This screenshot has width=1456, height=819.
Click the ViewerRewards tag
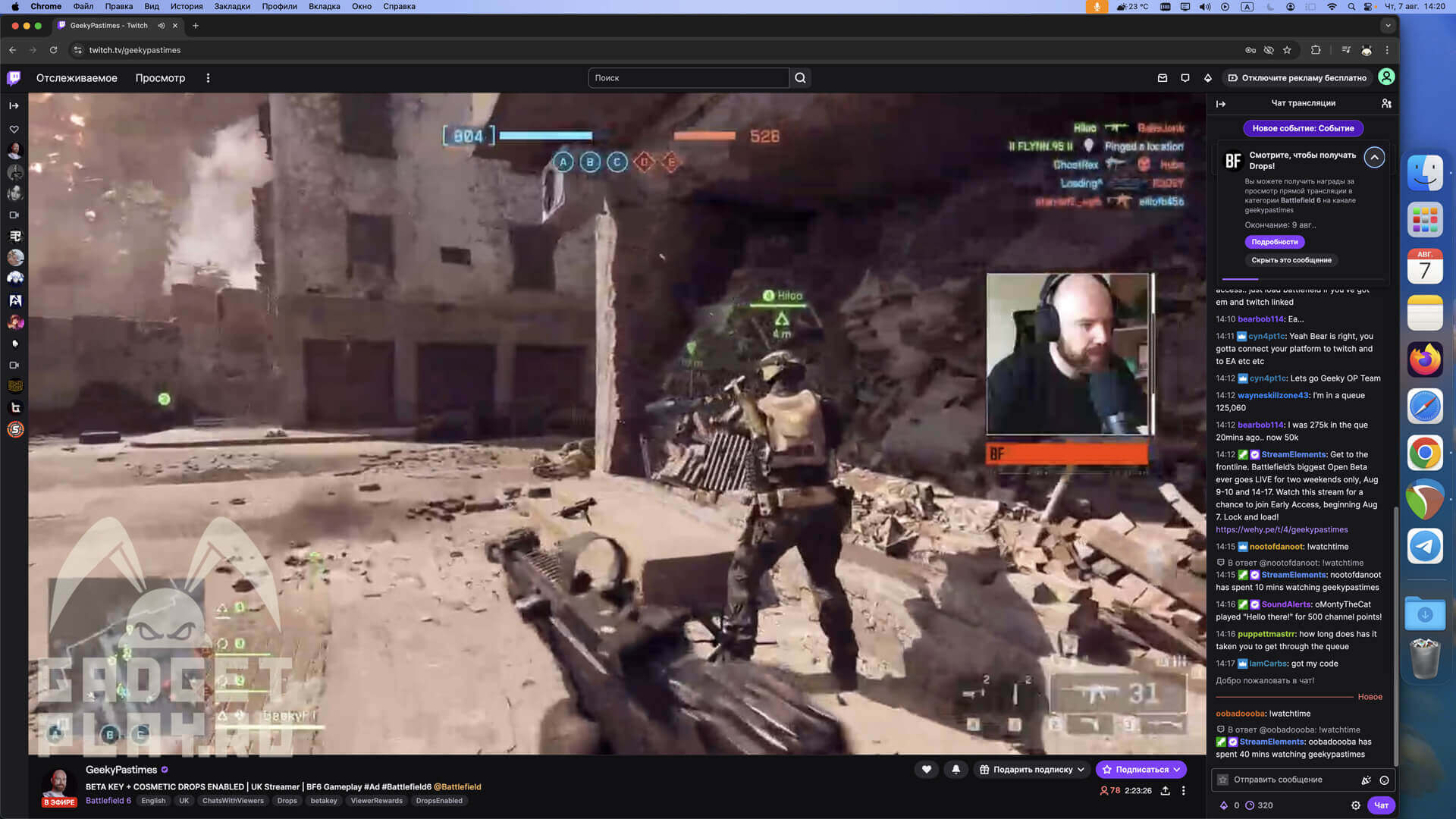376,801
